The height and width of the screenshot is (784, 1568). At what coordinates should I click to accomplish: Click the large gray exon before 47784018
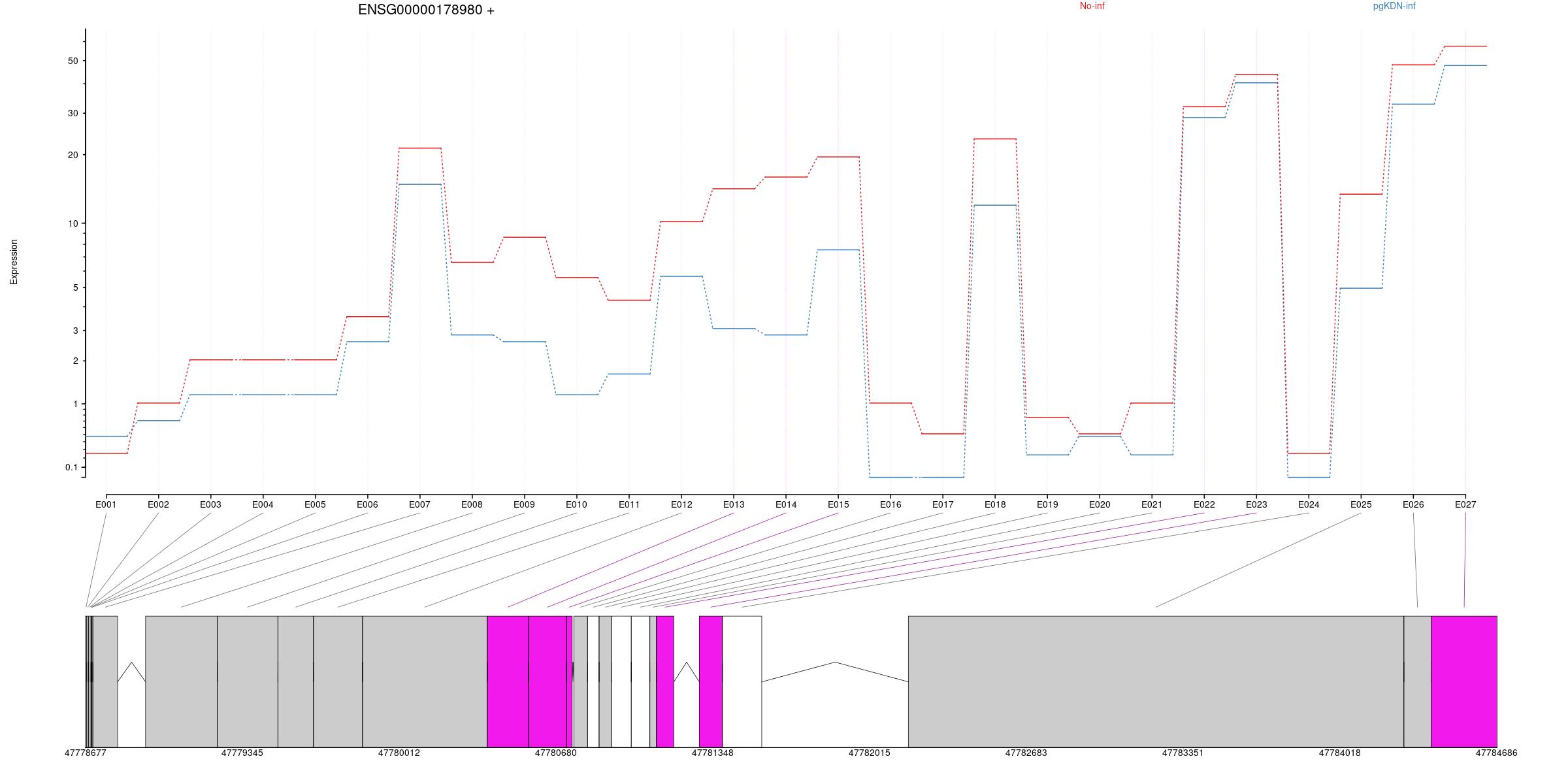point(1155,681)
